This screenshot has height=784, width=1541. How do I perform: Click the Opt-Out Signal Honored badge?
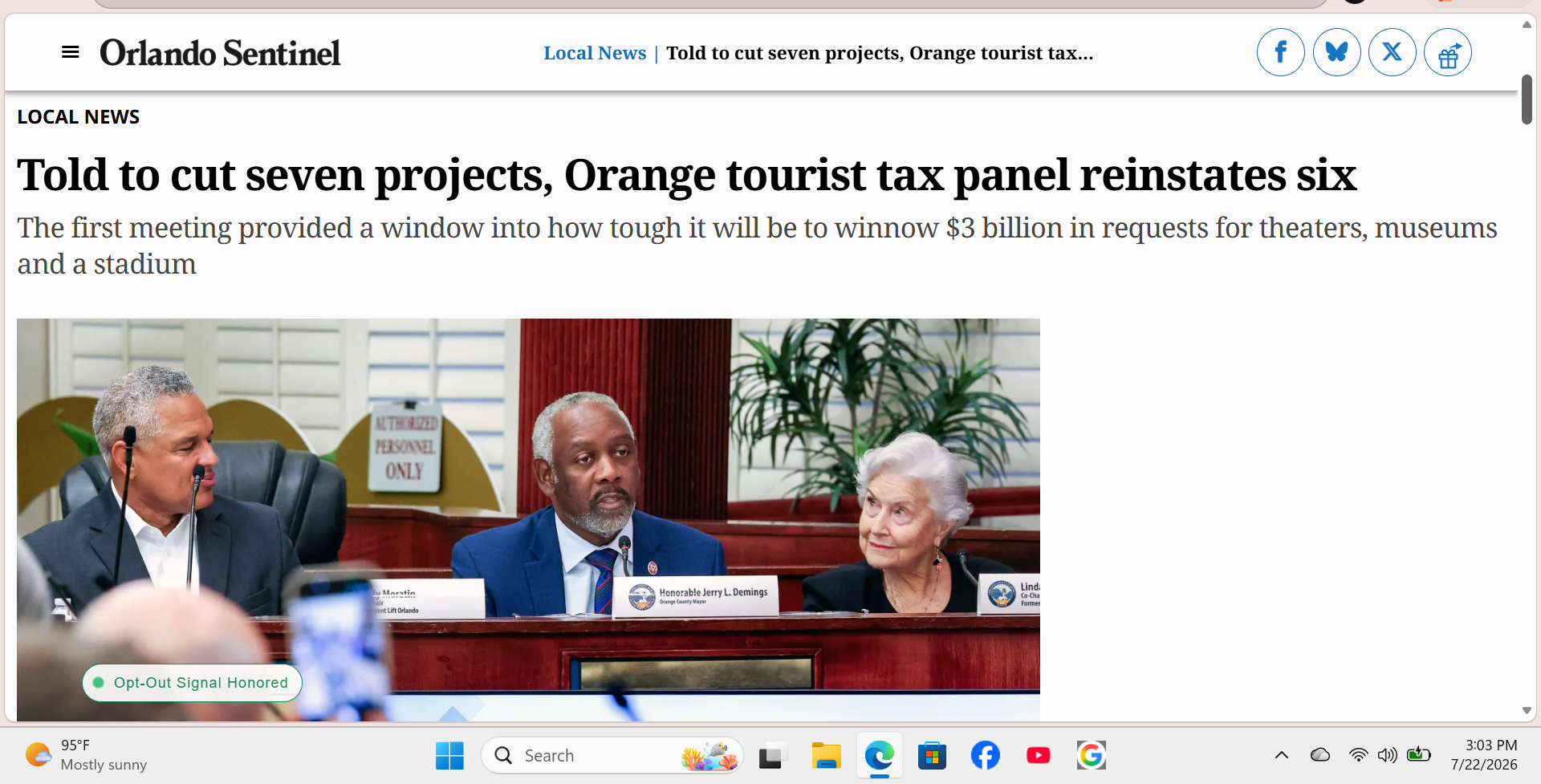[x=192, y=683]
